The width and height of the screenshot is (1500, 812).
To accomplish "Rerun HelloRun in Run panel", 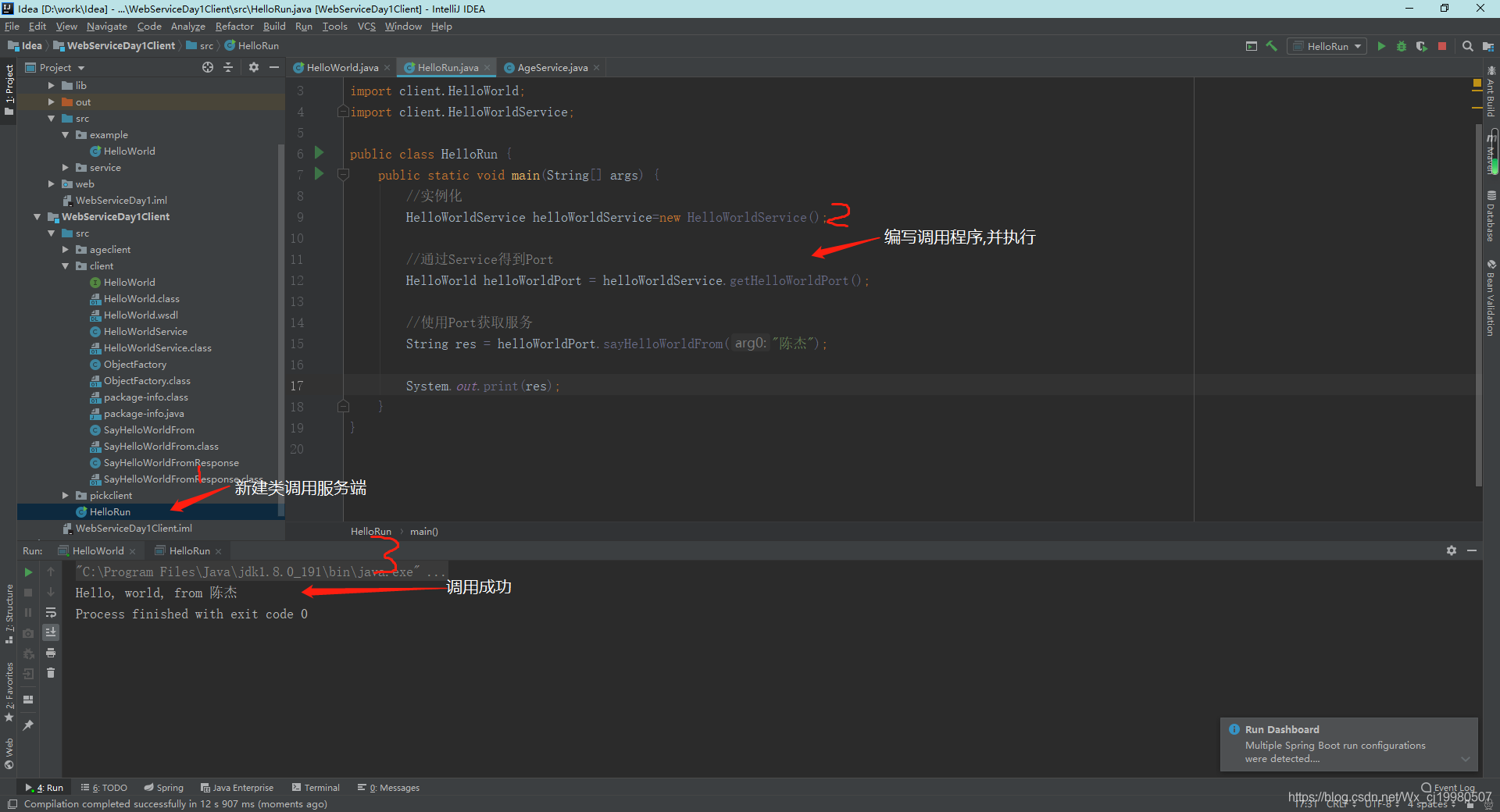I will tap(28, 572).
